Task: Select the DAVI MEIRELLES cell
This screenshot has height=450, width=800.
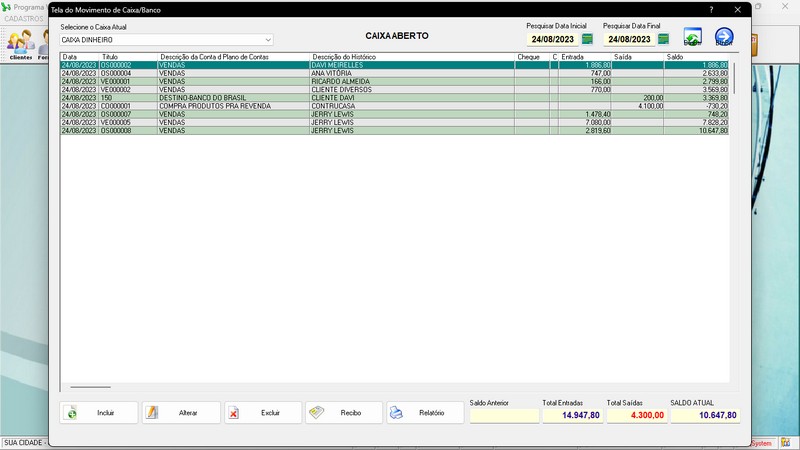Action: coord(412,65)
